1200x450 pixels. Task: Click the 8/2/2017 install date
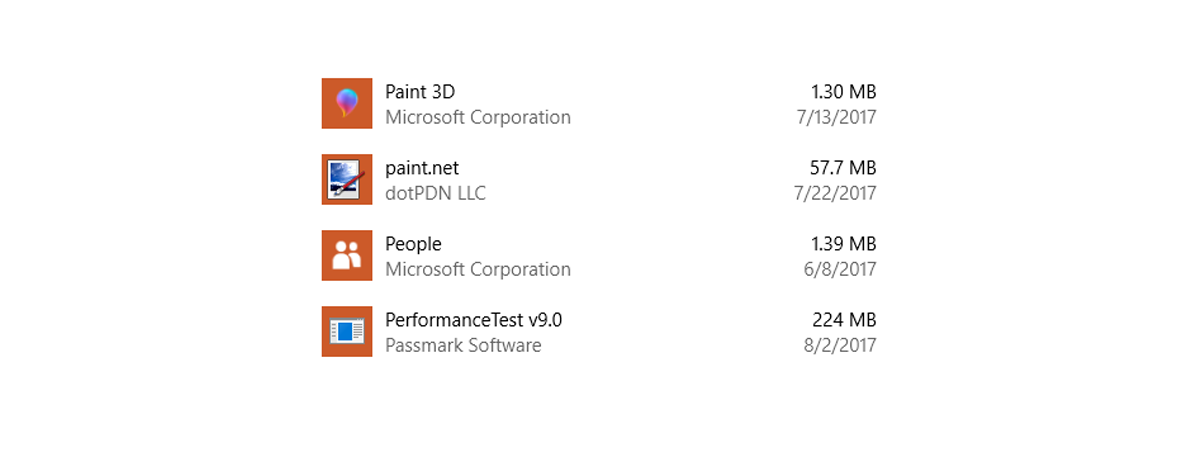(x=840, y=345)
